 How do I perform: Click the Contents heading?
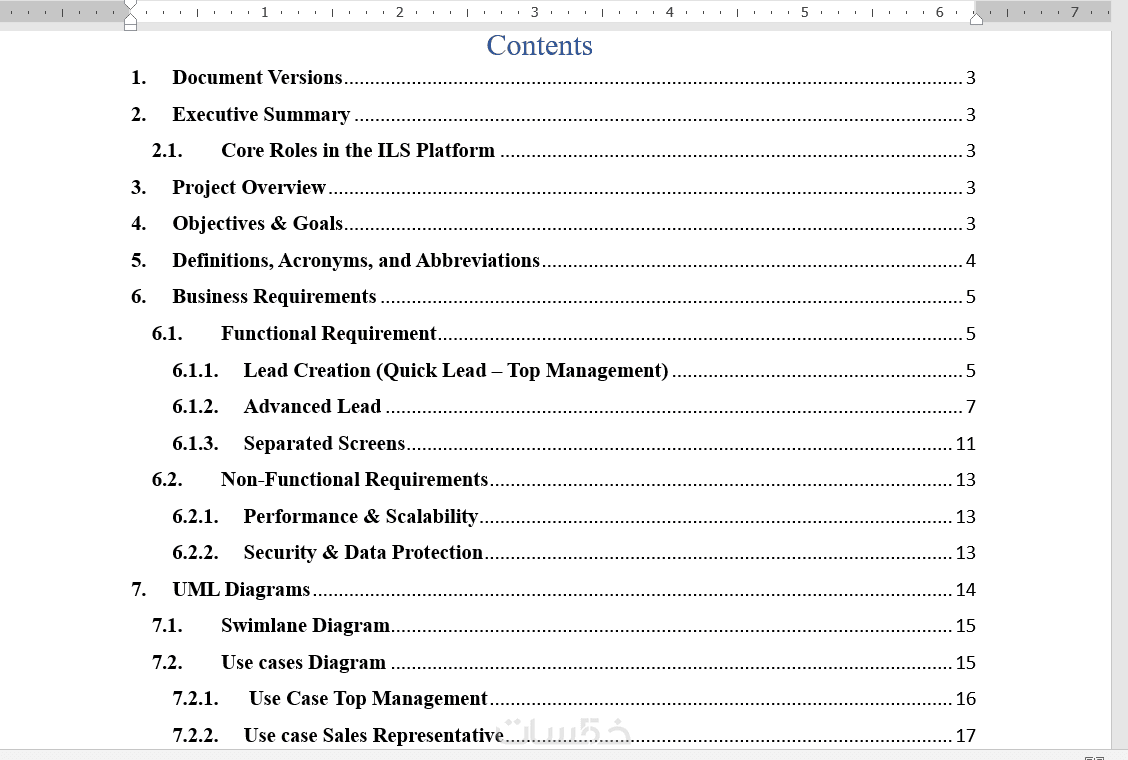tap(540, 45)
